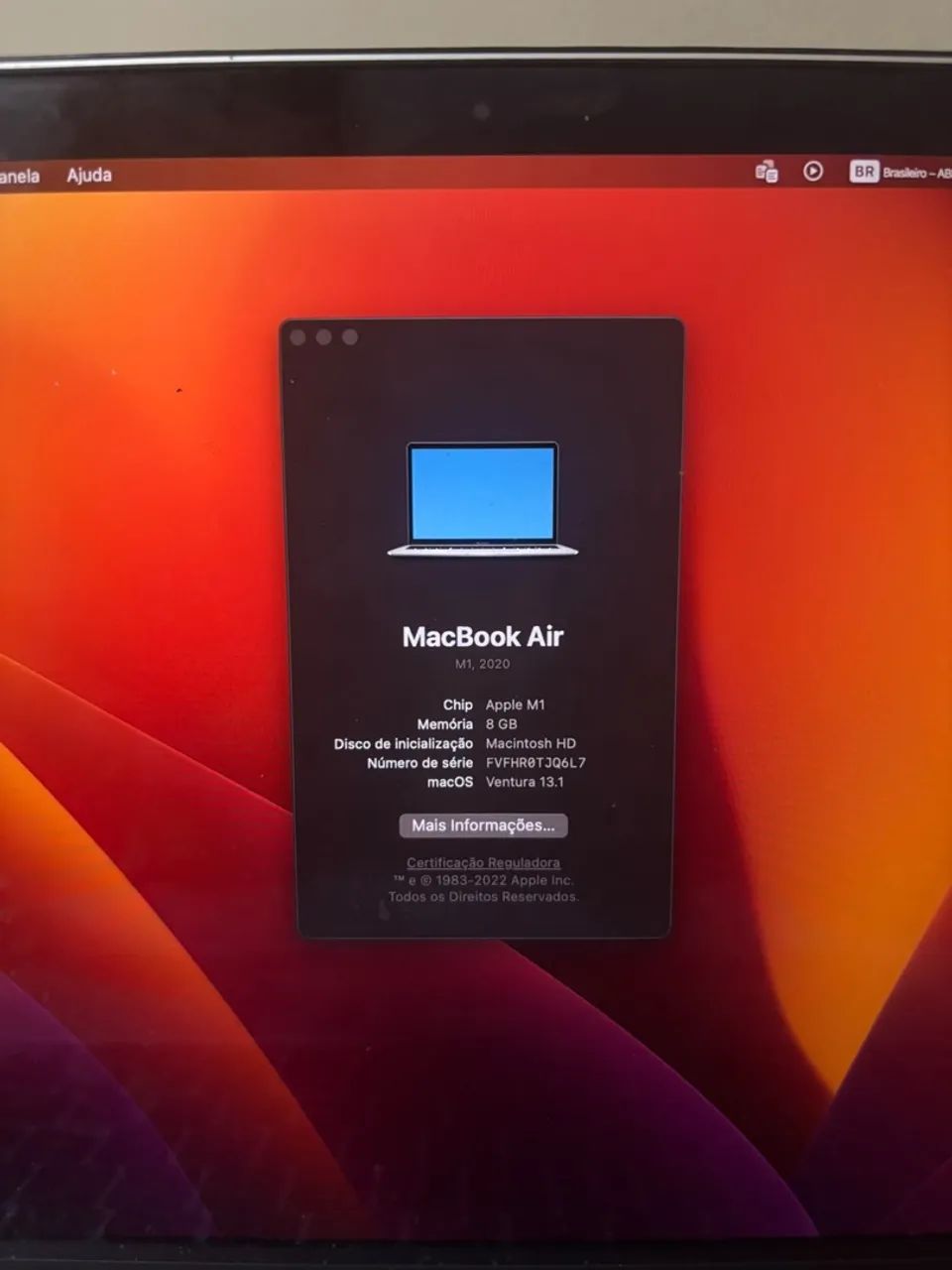Viewport: 952px width, 1270px height.
Task: Click the Mais Informações button
Action: tap(483, 825)
